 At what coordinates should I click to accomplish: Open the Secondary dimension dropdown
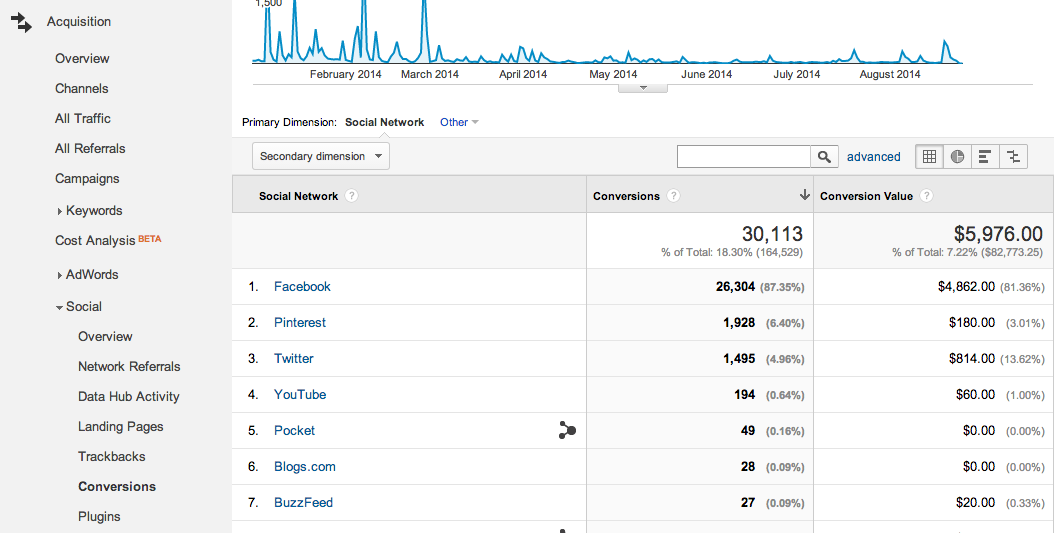tap(321, 156)
